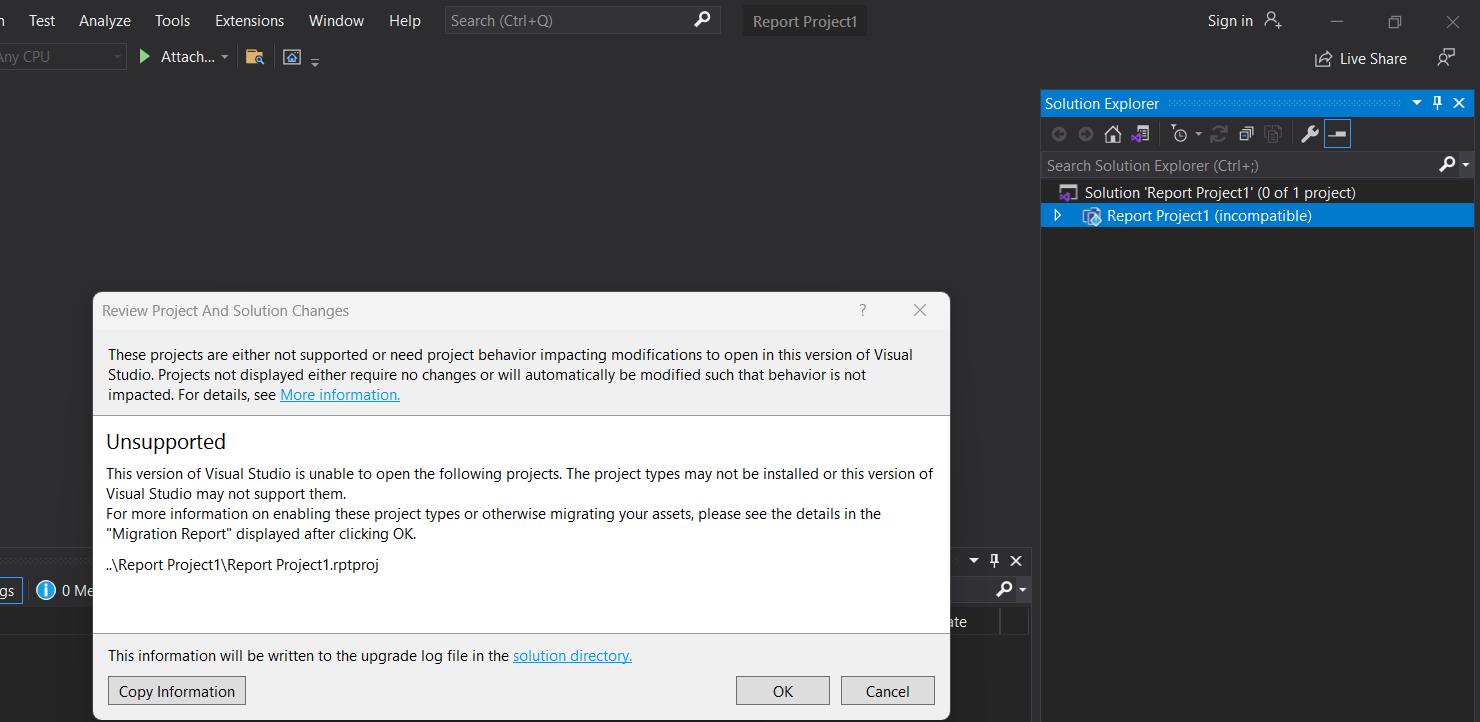Pin the Solution Explorer panel
This screenshot has width=1480, height=722.
pos(1438,103)
